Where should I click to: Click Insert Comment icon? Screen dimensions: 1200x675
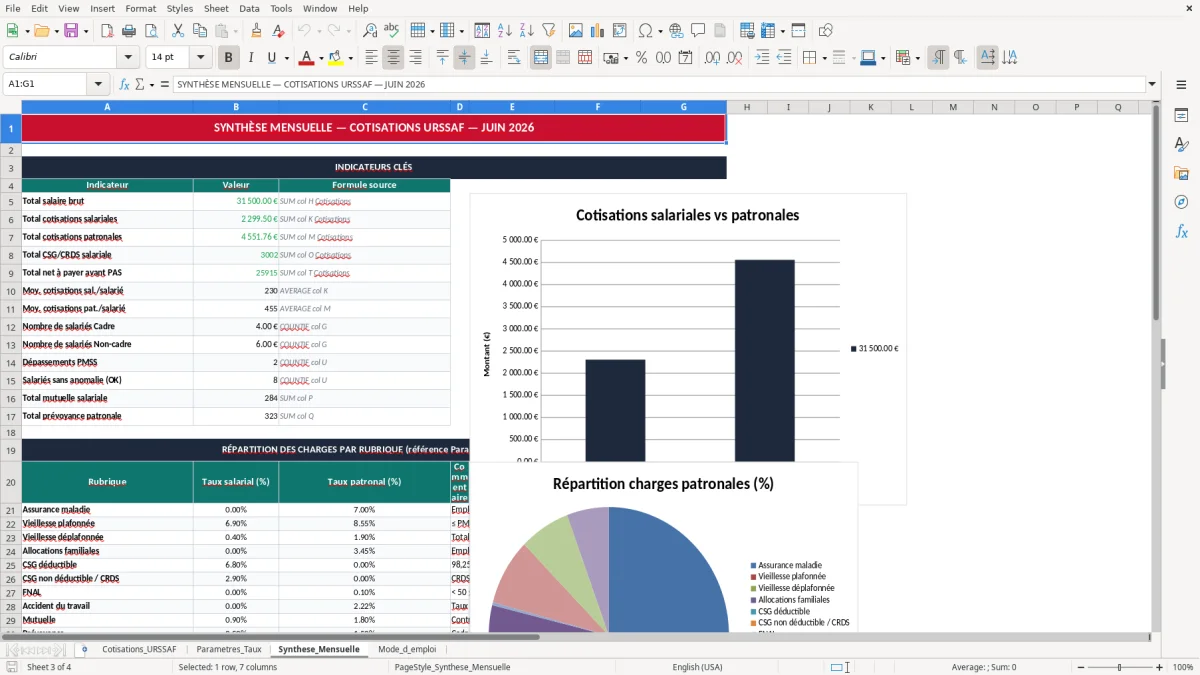[698, 31]
